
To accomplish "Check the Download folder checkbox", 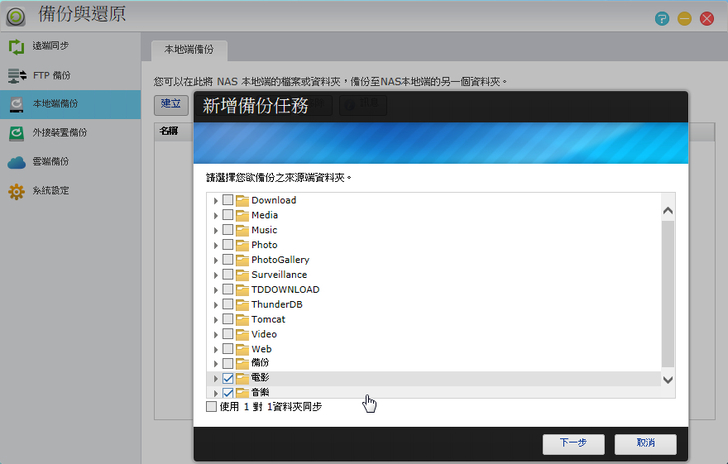I will pyautogui.click(x=228, y=200).
